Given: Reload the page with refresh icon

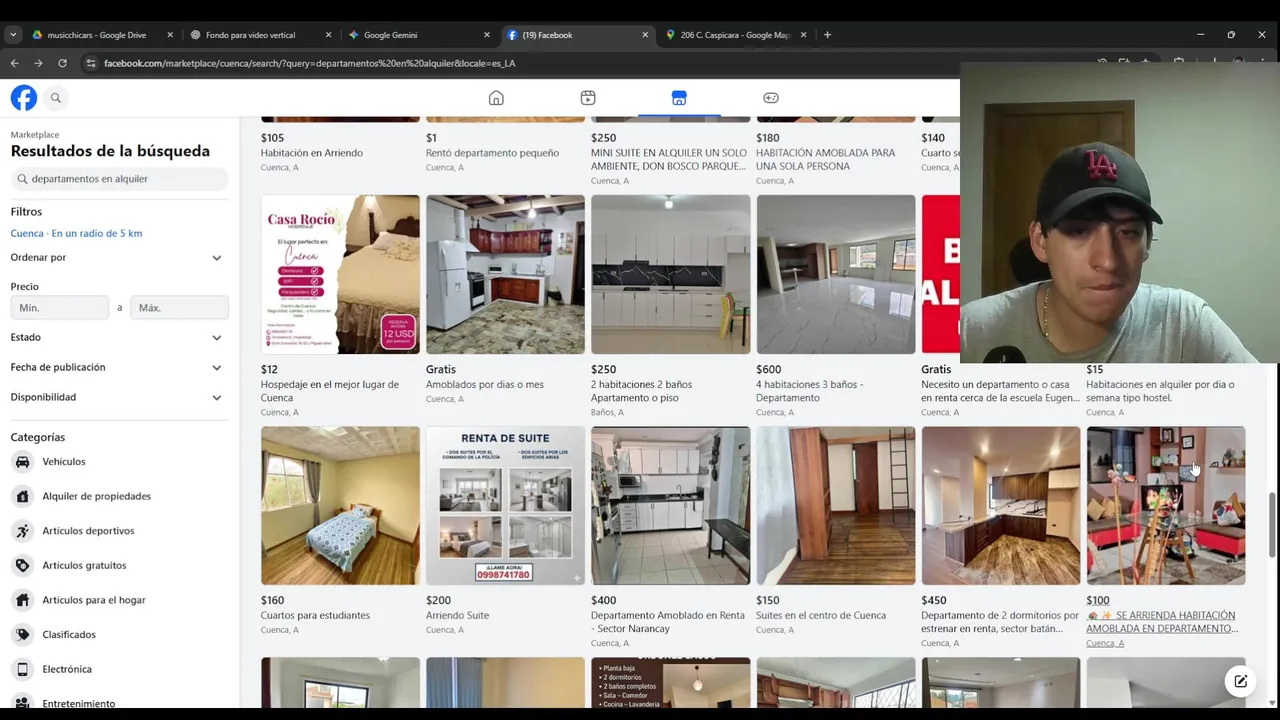Looking at the screenshot, I should 62,63.
